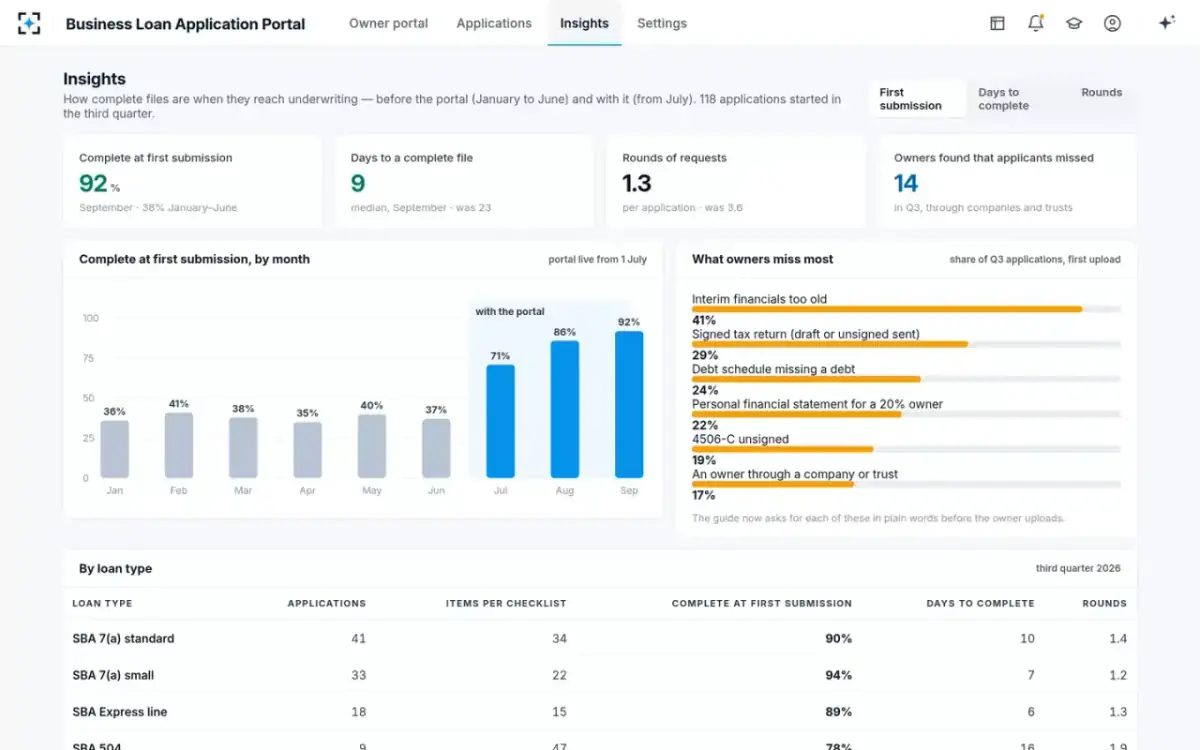
Task: Select the Insights tab
Action: pos(584,23)
